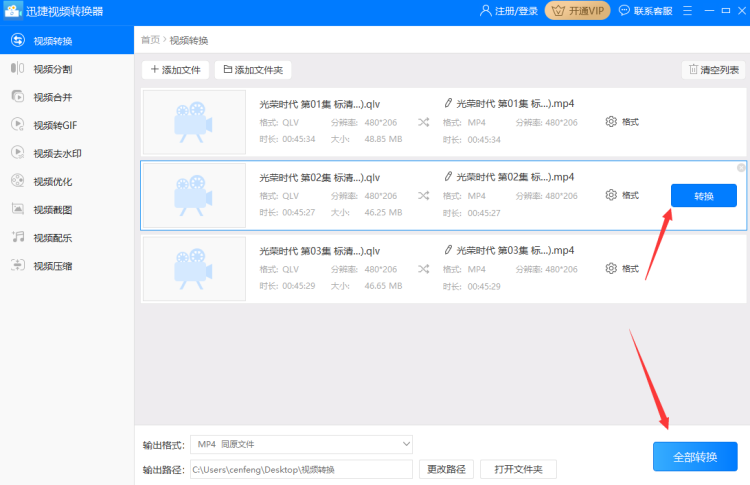Open the hamburger menu in title bar
This screenshot has height=485, width=750.
(x=687, y=11)
